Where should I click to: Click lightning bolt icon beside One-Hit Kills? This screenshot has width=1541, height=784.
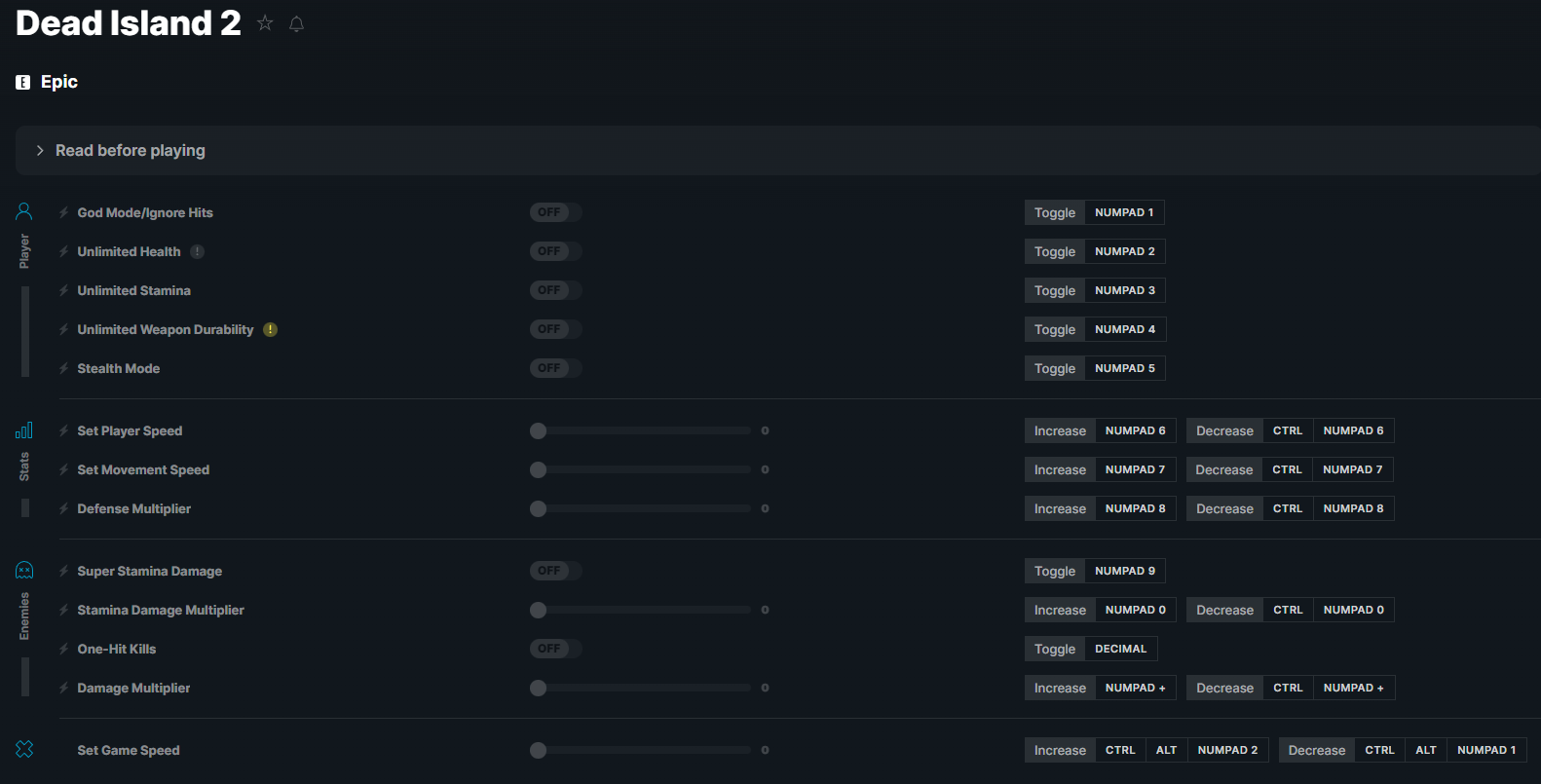click(63, 649)
